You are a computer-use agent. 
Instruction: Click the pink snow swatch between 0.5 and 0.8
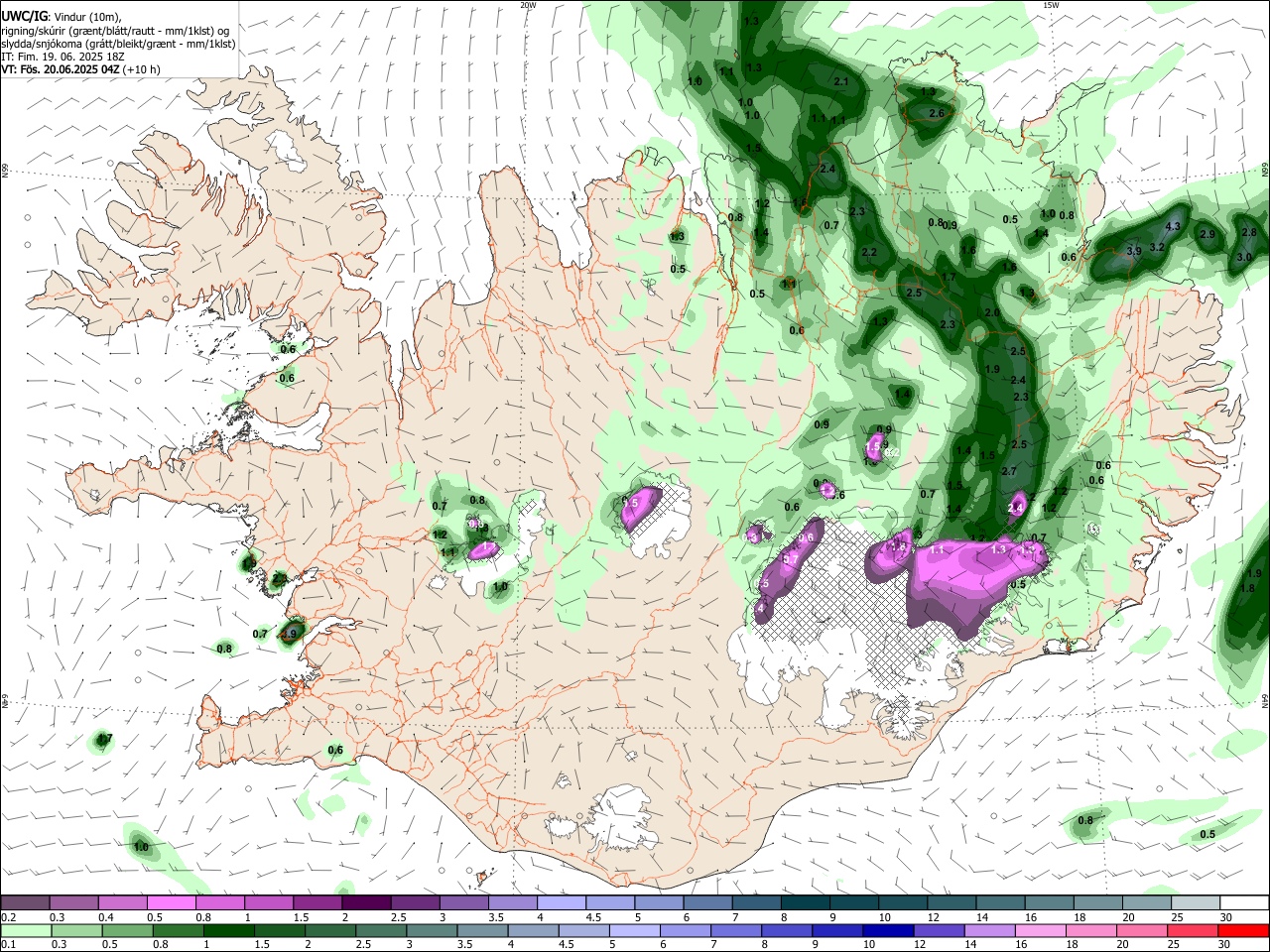[171, 902]
